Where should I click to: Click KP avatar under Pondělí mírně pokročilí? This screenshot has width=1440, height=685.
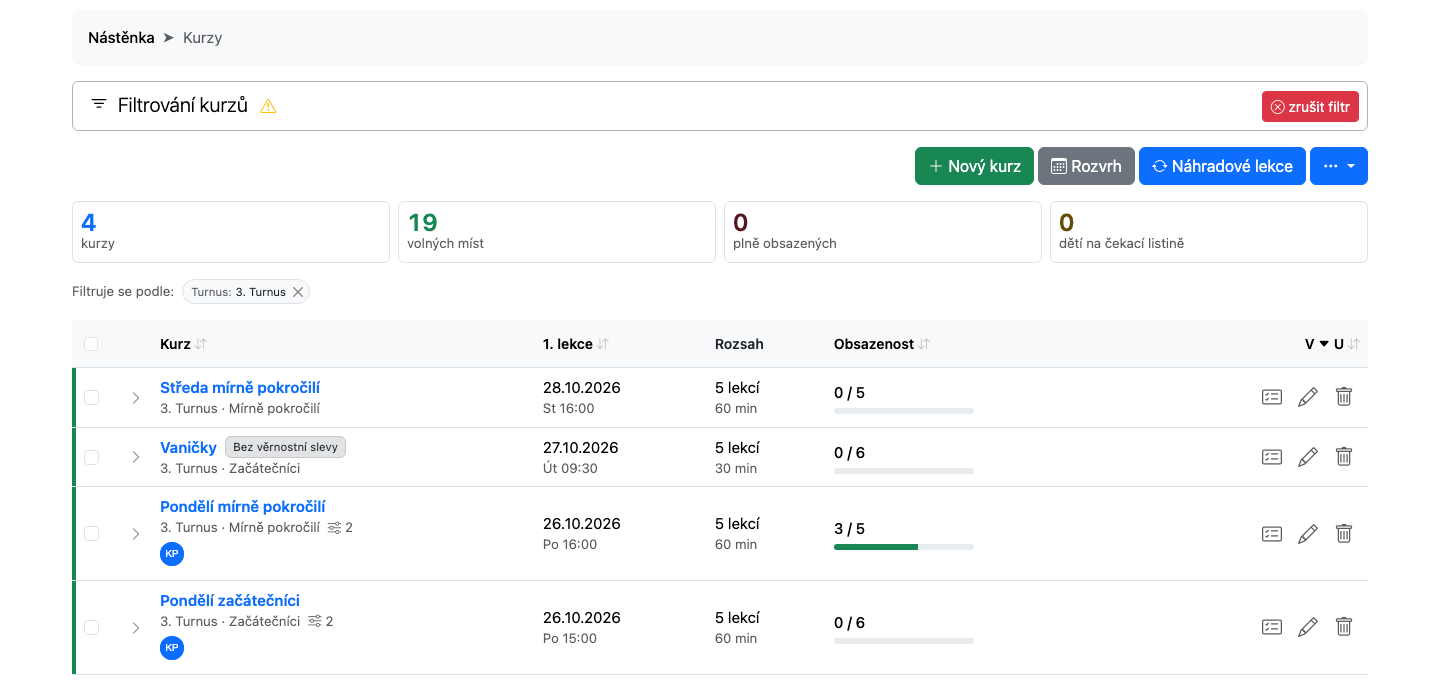click(x=172, y=554)
